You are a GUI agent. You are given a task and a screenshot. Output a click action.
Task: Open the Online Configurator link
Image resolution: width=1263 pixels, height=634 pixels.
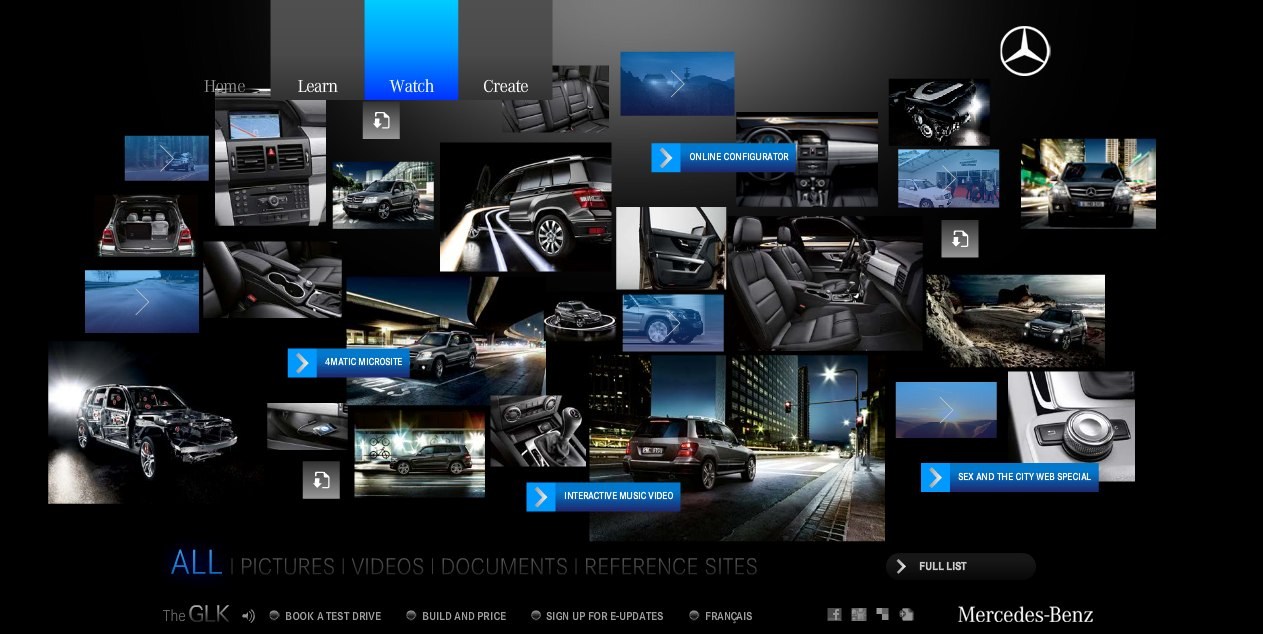724,157
